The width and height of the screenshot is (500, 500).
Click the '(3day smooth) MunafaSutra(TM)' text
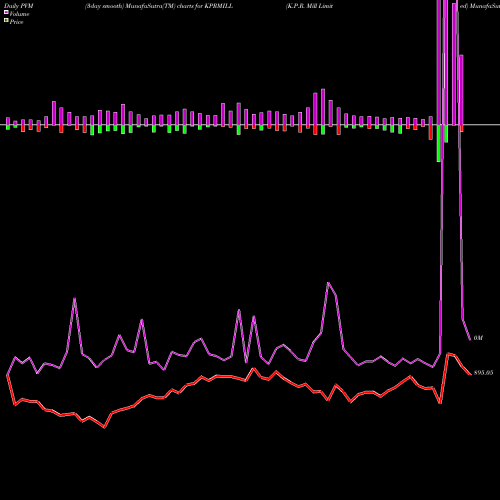130,6
